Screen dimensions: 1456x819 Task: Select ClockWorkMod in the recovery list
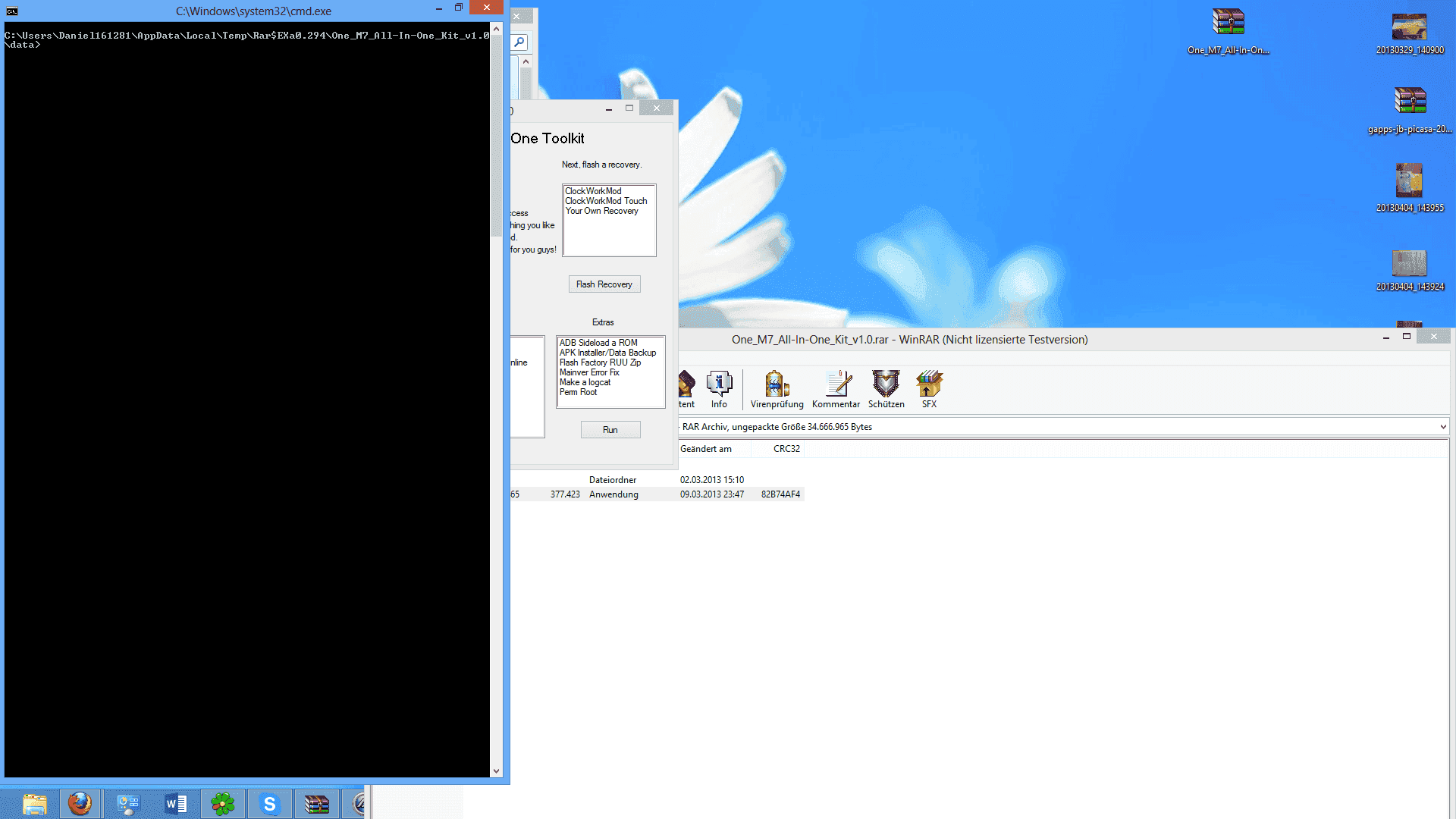pyautogui.click(x=593, y=191)
